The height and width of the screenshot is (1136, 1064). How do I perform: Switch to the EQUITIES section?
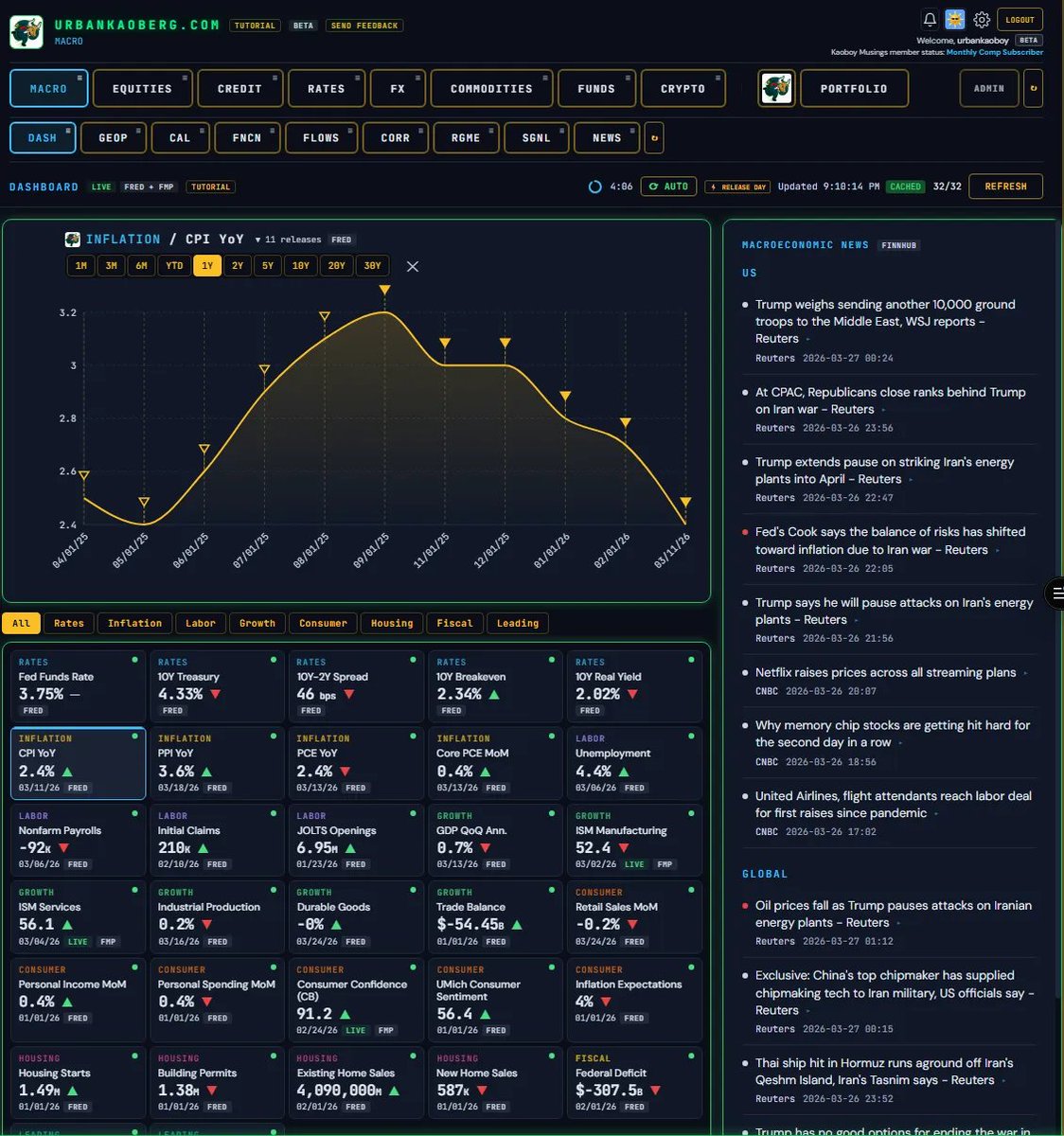pyautogui.click(x=142, y=88)
